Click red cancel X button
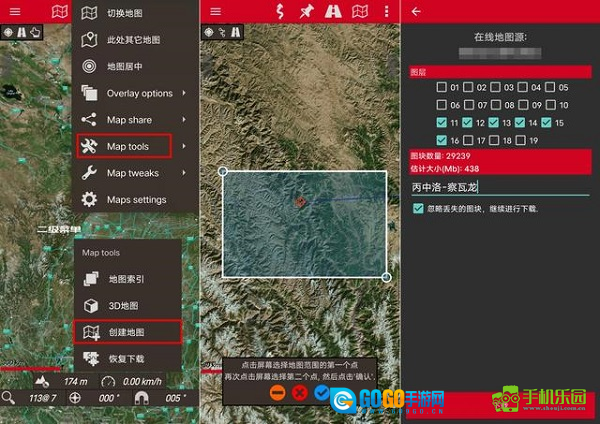Screen dimensions: 600x424 [299, 393]
